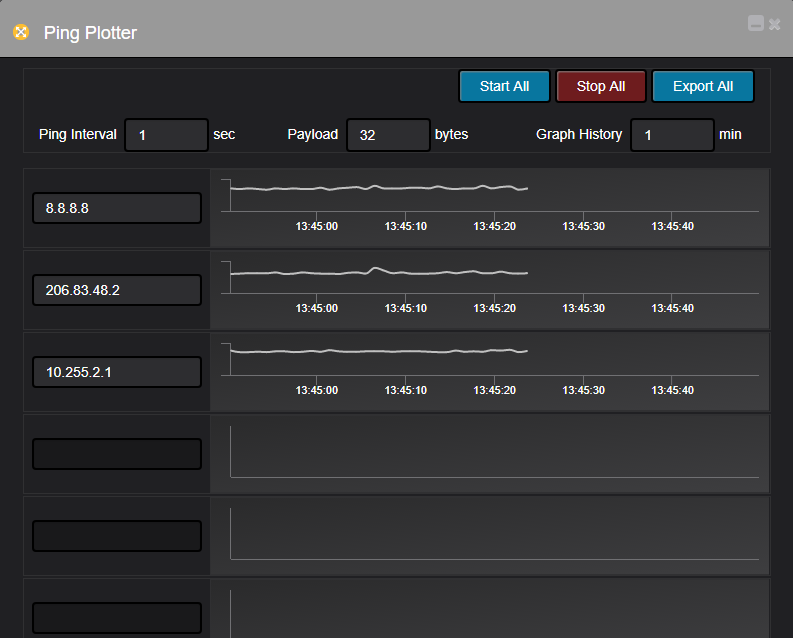The height and width of the screenshot is (638, 793).
Task: Click 13:45:10 label on 8.8.8.8 graph
Action: point(406,226)
